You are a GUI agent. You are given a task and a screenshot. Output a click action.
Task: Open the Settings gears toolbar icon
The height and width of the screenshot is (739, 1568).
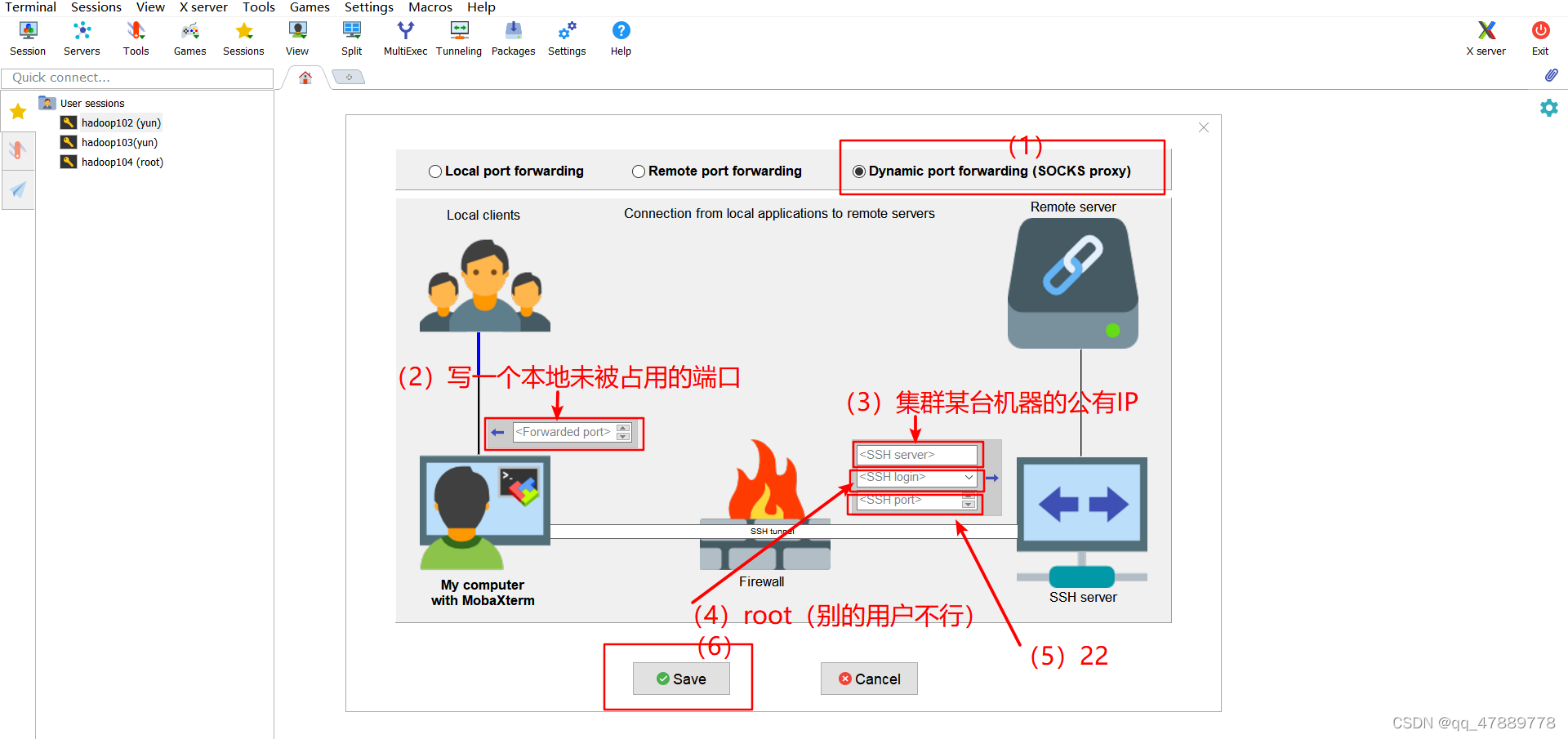tap(567, 38)
